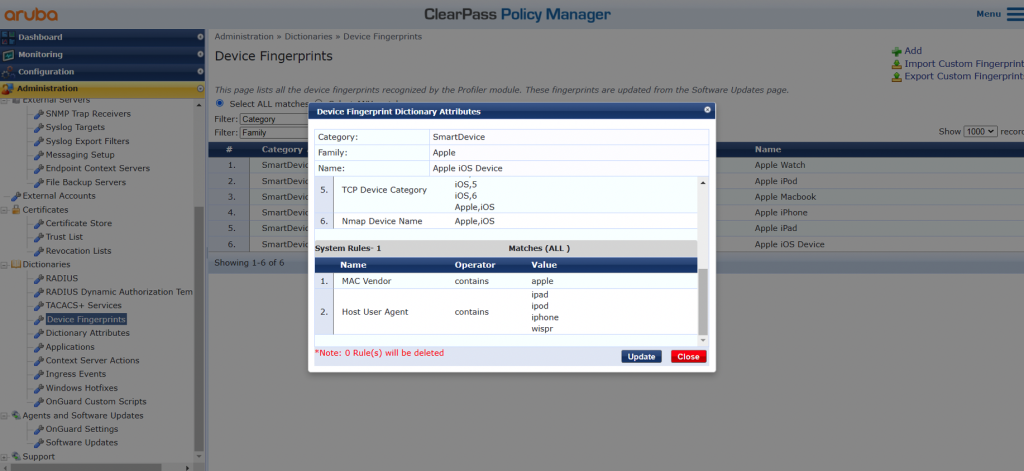This screenshot has height=471, width=1024.
Task: Click the wrench icon beside Ingress Events
Action: pyautogui.click(x=39, y=374)
